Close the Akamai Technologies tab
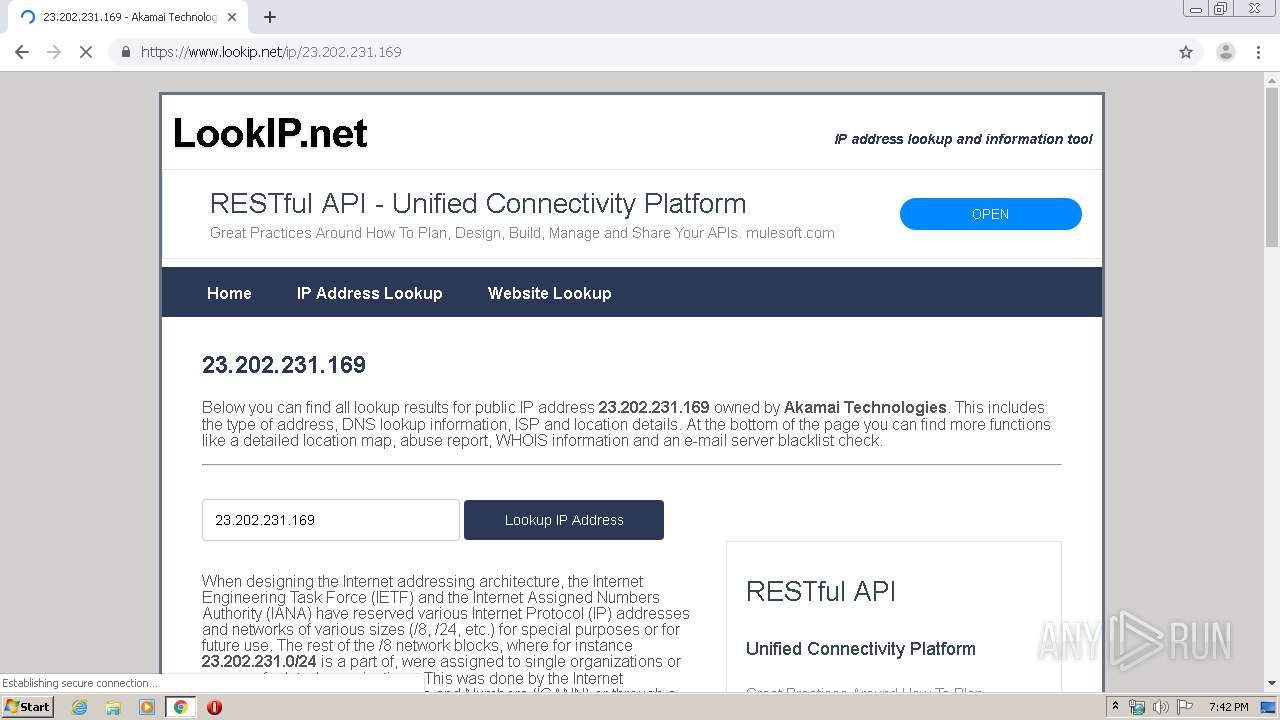The width and height of the screenshot is (1280, 720). 232,17
